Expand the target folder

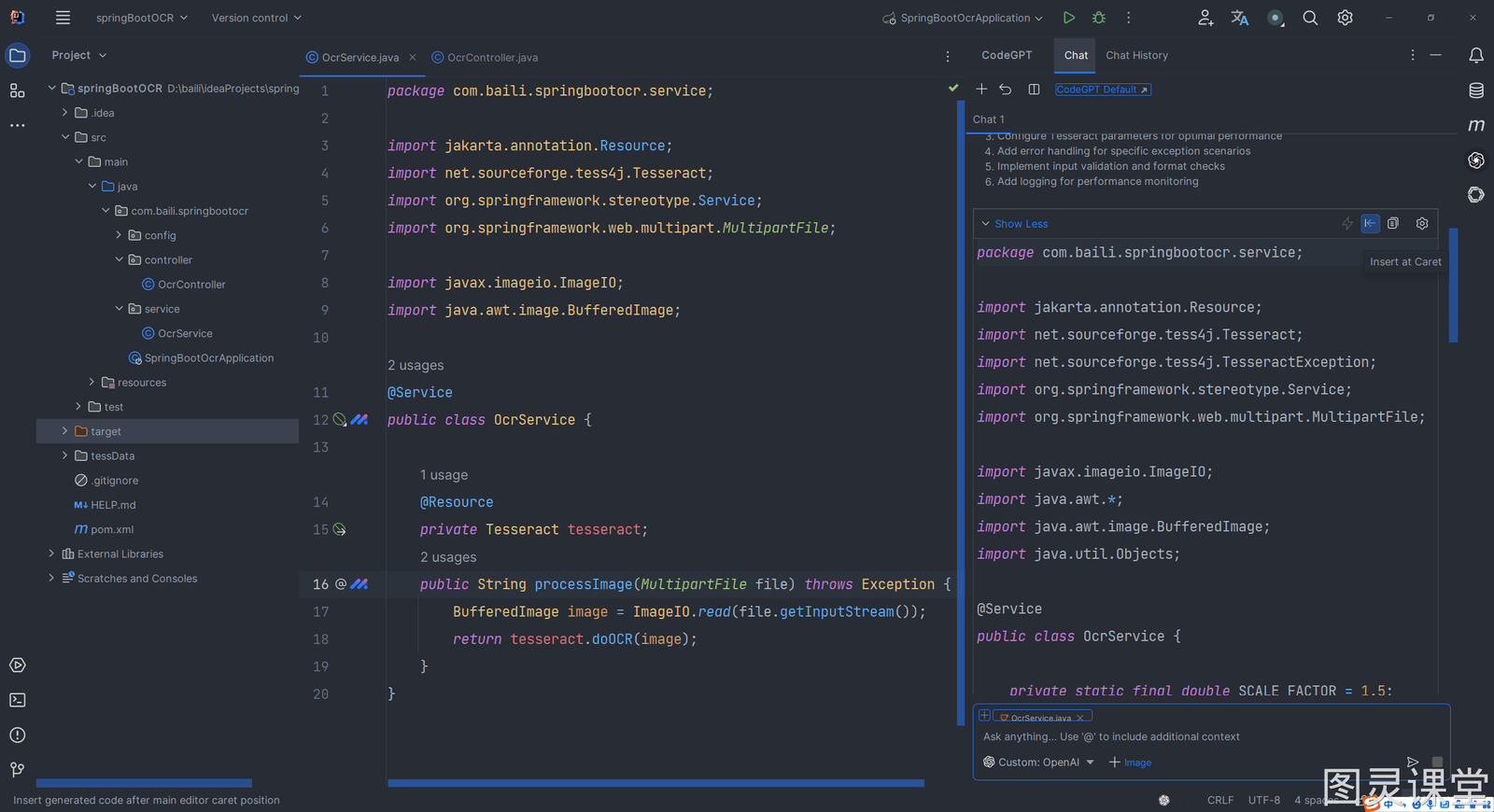64,431
